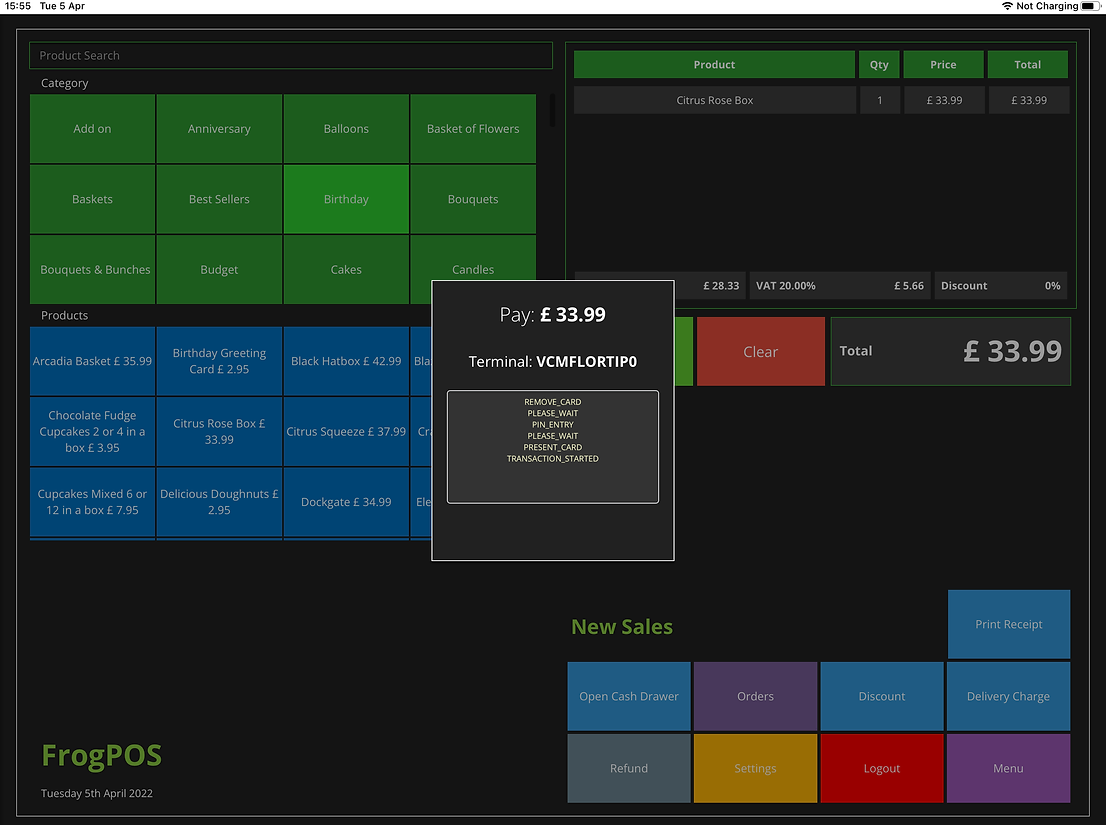The image size is (1106, 825).
Task: Select the Anniversary category tile
Action: [219, 129]
